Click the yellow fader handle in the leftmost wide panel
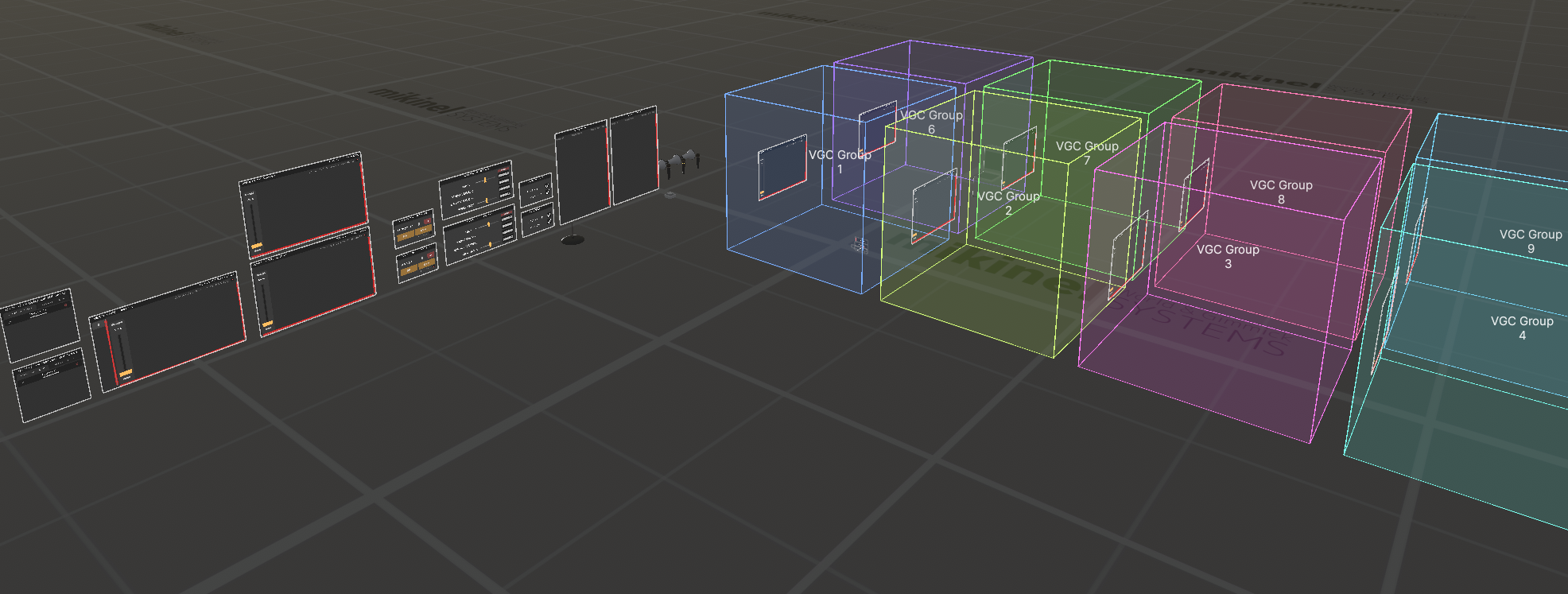 pos(125,372)
